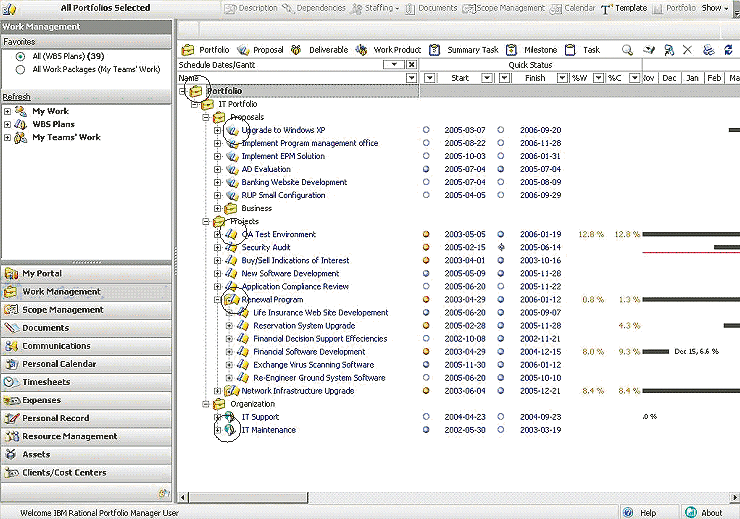Open the Schedule Dates/Gantt view dropdown
740x519 pixels.
pyautogui.click(x=394, y=65)
